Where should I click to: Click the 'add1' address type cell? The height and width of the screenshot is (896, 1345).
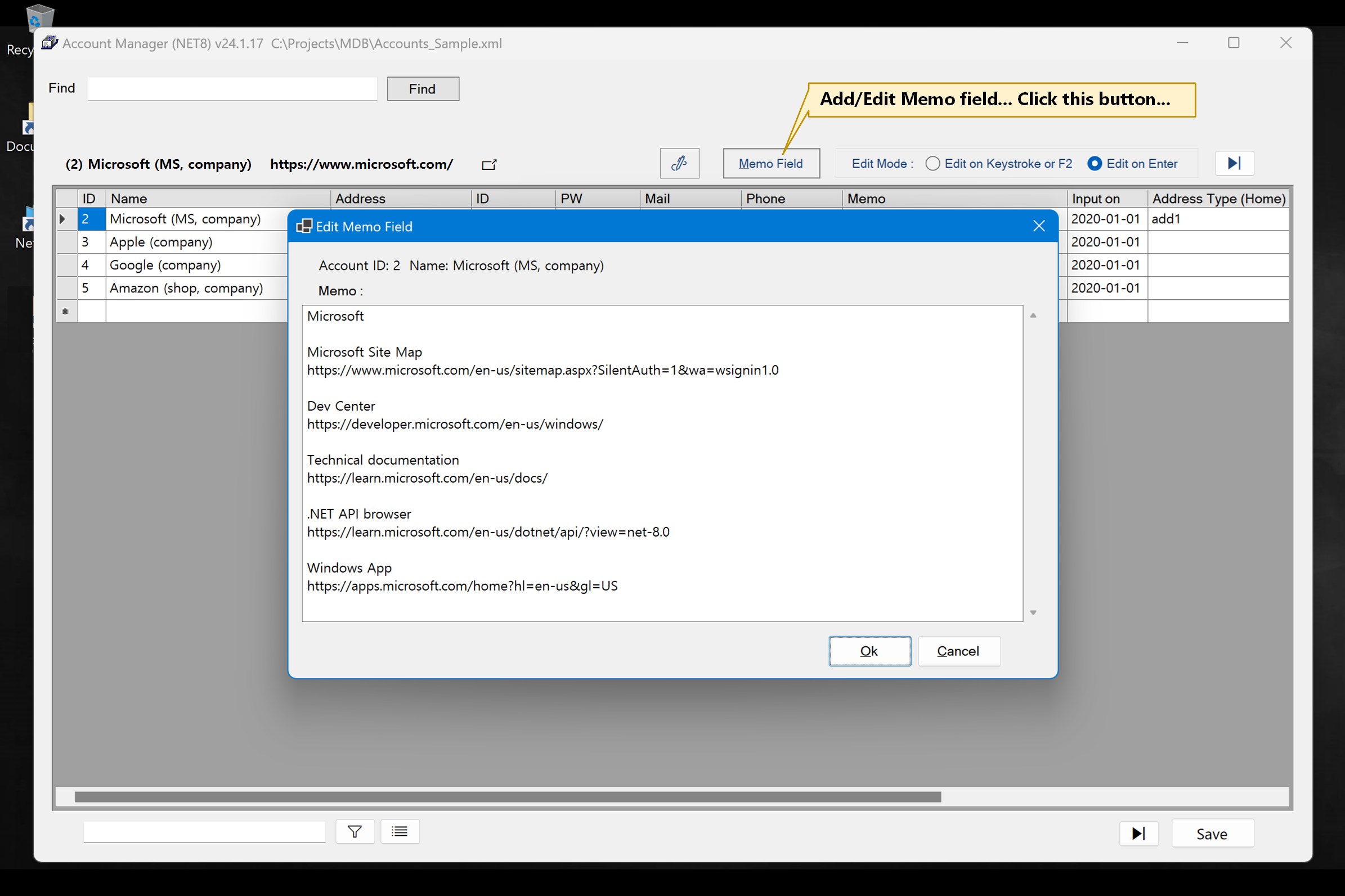tap(1218, 219)
